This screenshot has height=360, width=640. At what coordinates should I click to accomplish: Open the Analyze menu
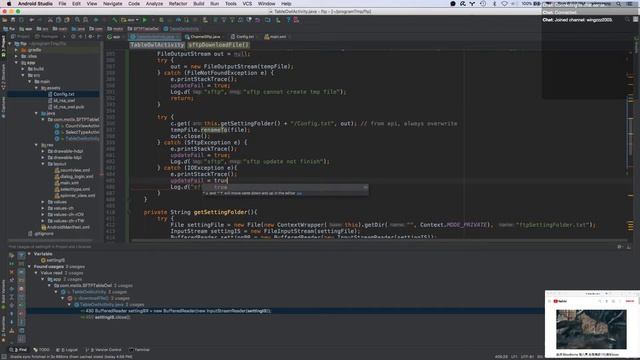pyautogui.click(x=154, y=4)
